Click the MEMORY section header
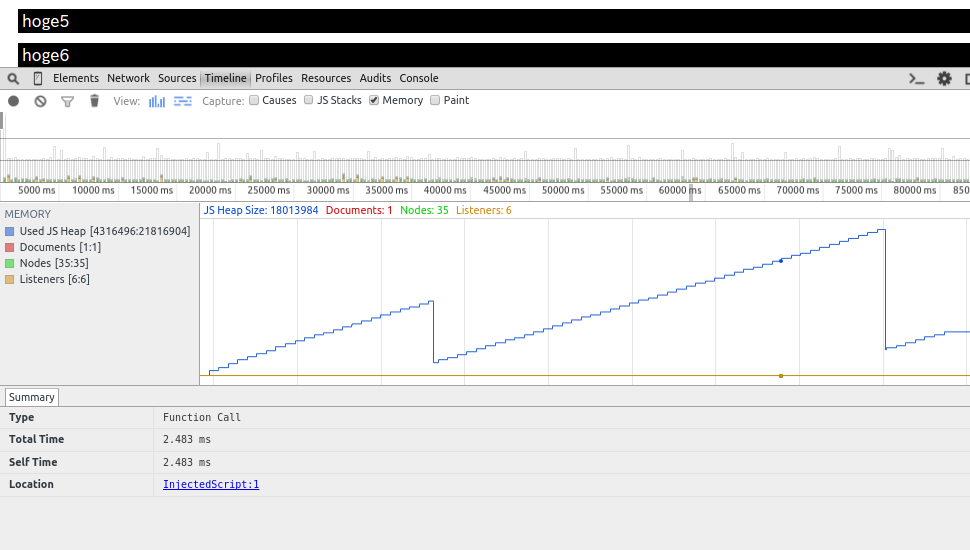This screenshot has height=550, width=970. [x=28, y=214]
